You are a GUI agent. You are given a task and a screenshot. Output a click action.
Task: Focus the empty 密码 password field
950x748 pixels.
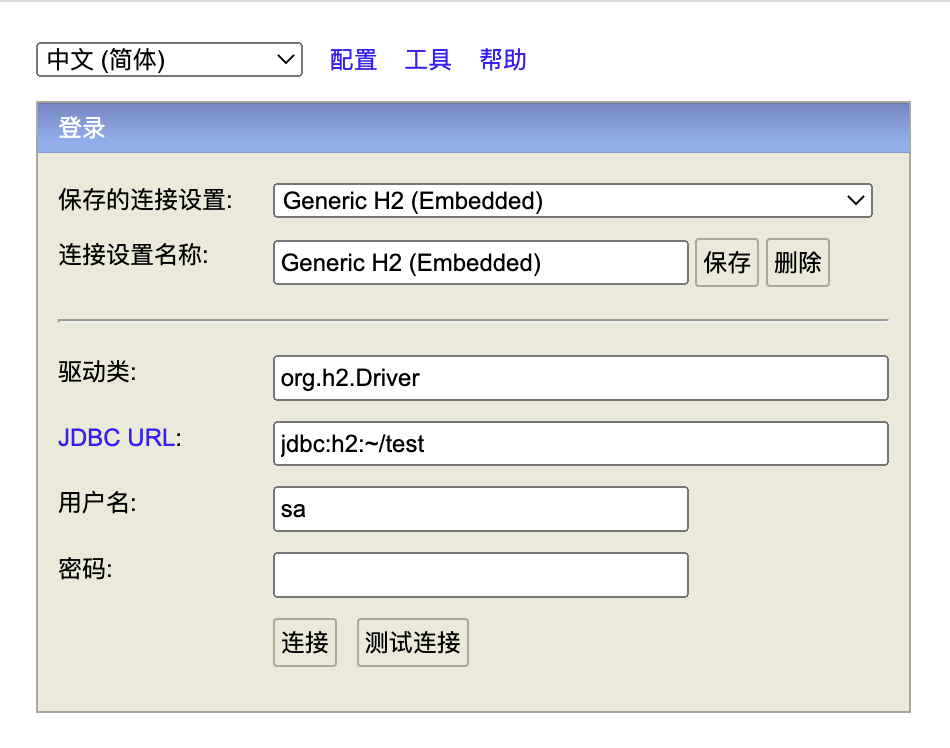[480, 575]
